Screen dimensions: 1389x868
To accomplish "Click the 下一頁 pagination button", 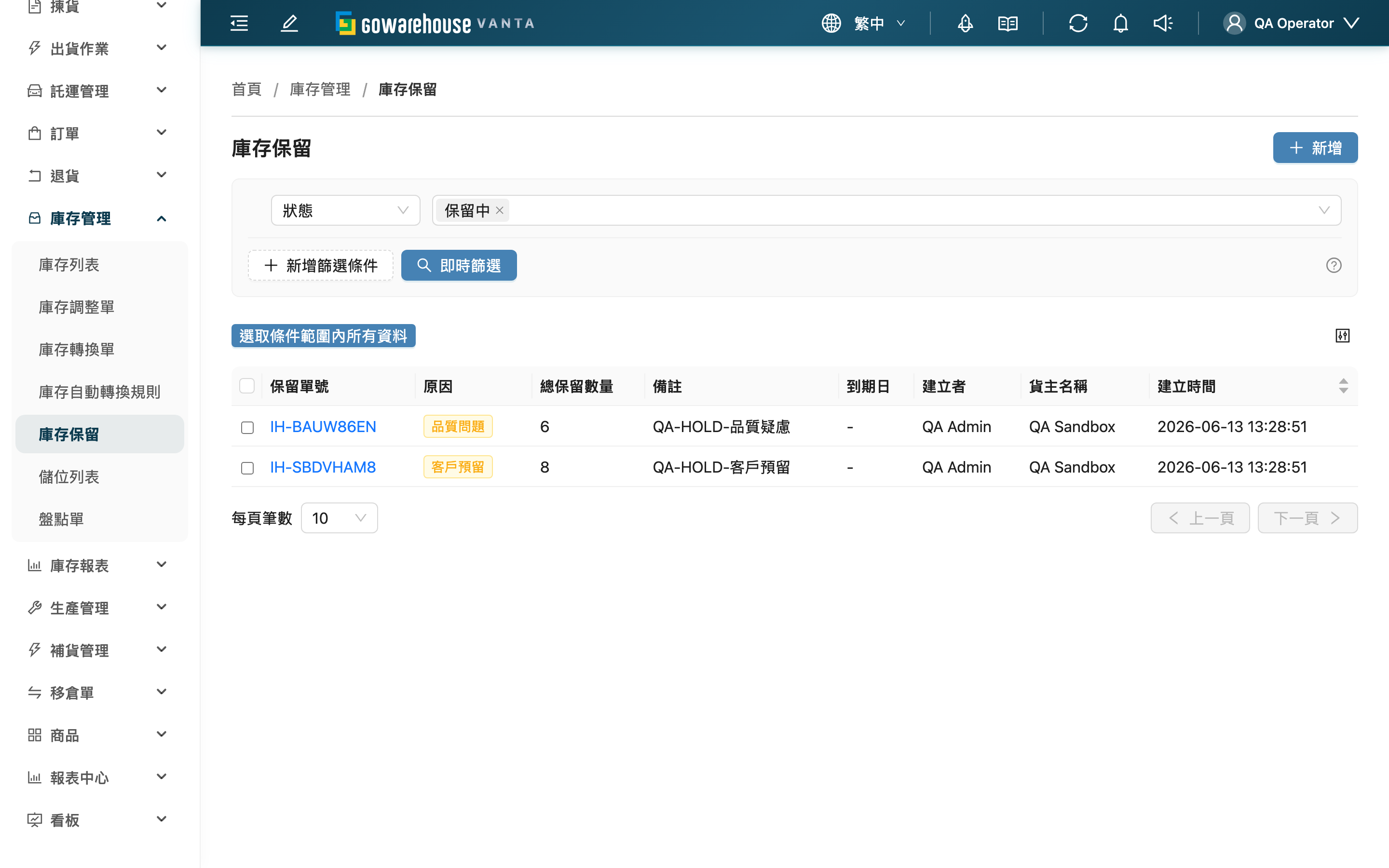I will [1307, 518].
